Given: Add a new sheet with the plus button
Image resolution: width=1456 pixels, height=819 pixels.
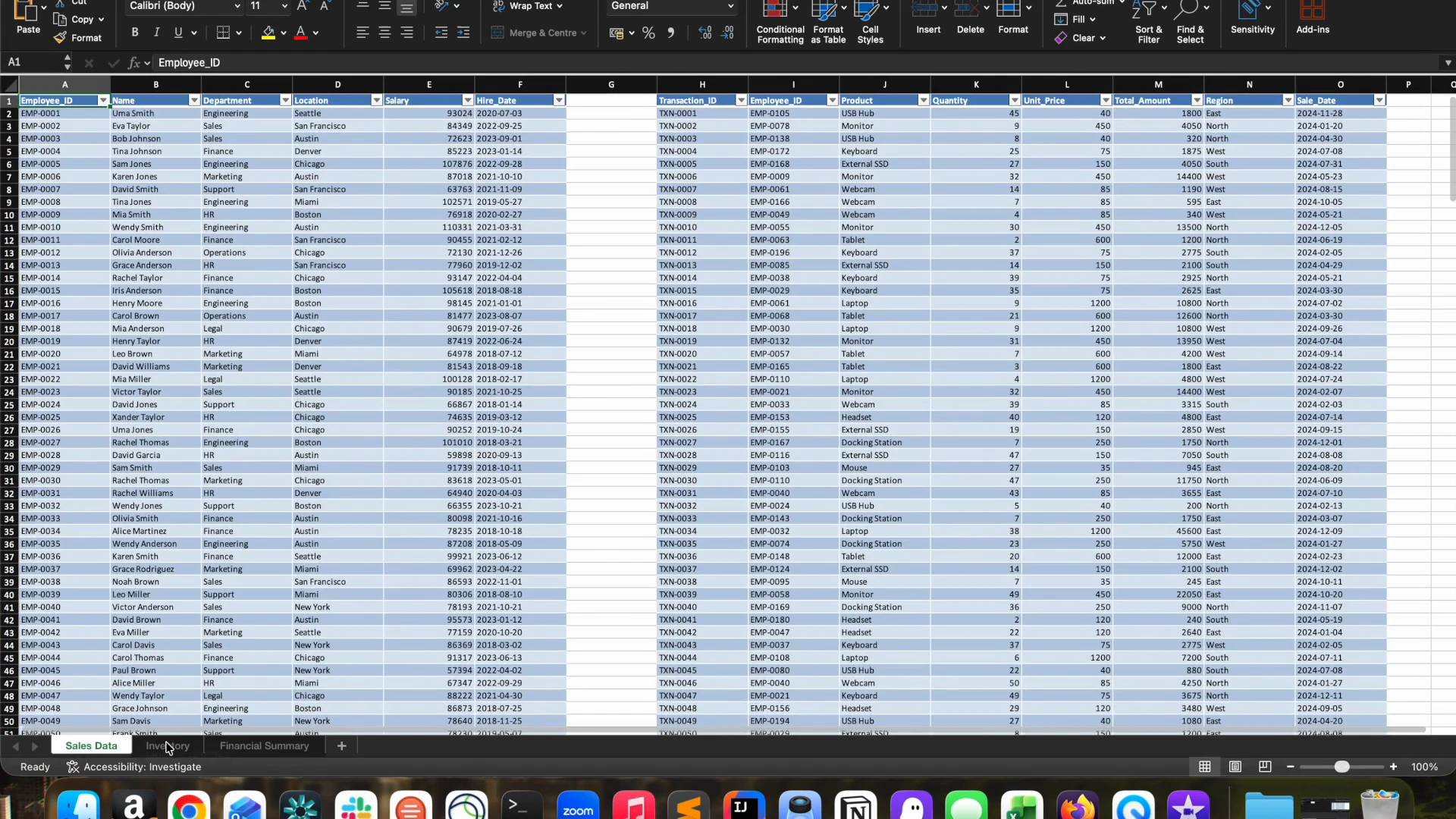Looking at the screenshot, I should [341, 745].
